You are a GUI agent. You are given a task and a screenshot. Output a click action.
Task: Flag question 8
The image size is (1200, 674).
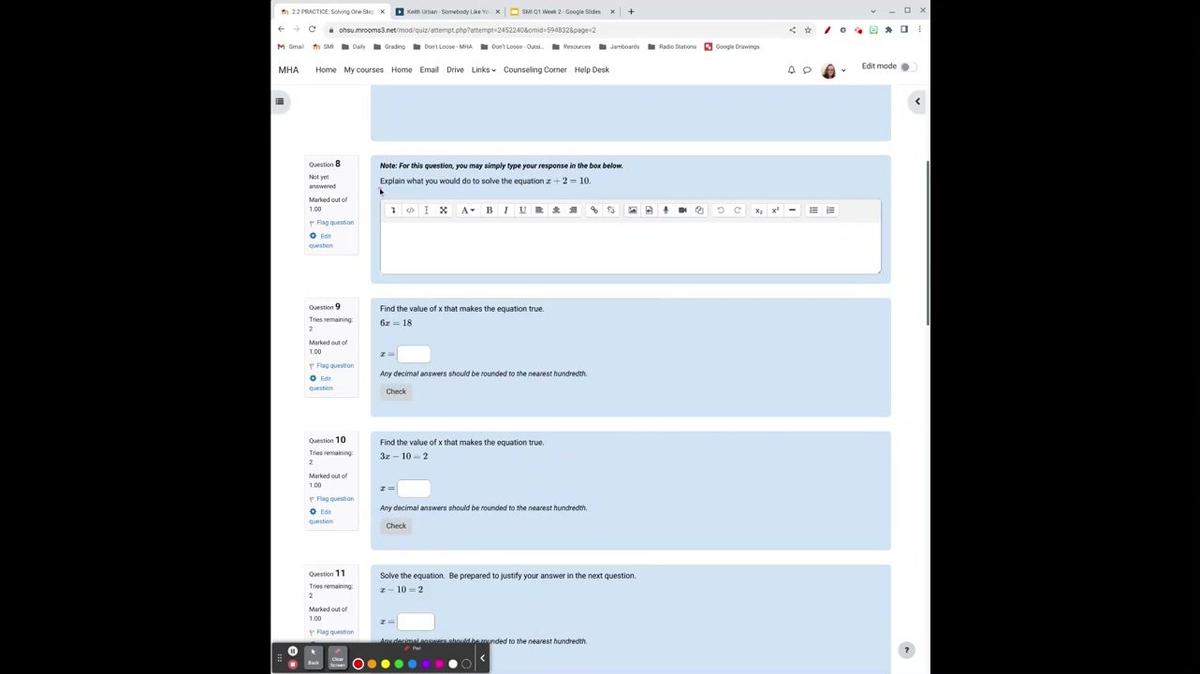click(x=334, y=222)
